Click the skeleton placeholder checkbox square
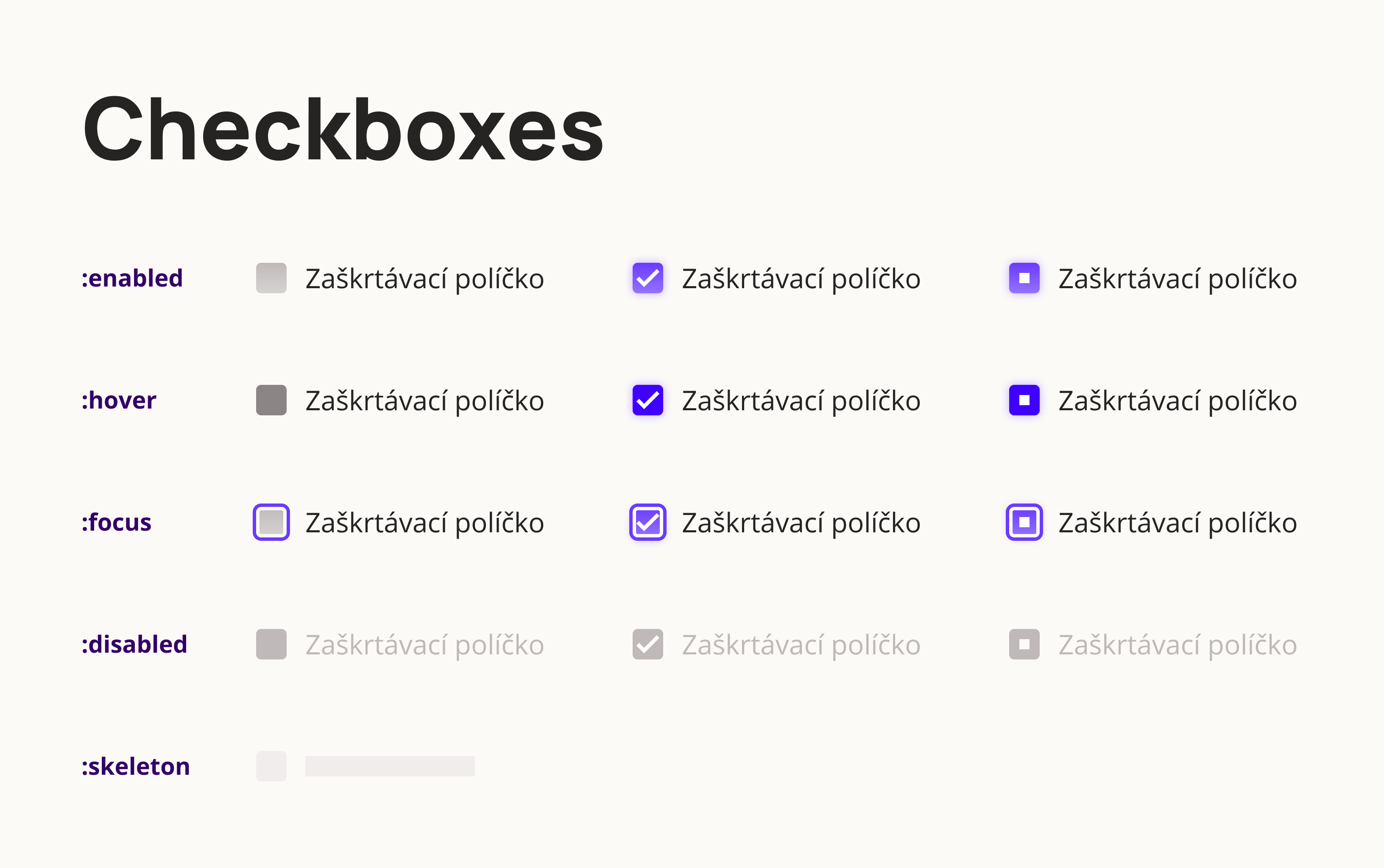This screenshot has height=868, width=1384. (271, 766)
